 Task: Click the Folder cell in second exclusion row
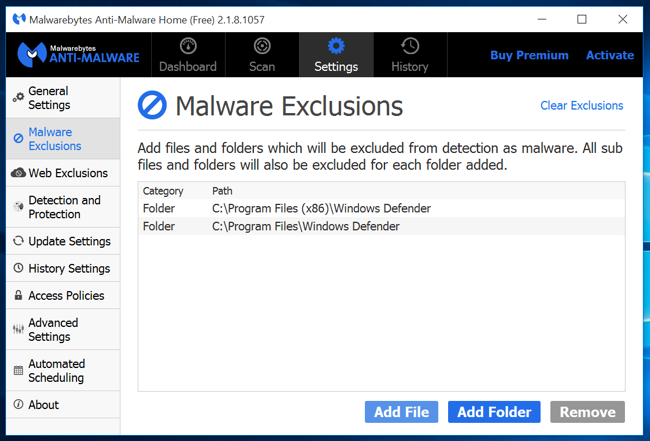[x=159, y=226]
